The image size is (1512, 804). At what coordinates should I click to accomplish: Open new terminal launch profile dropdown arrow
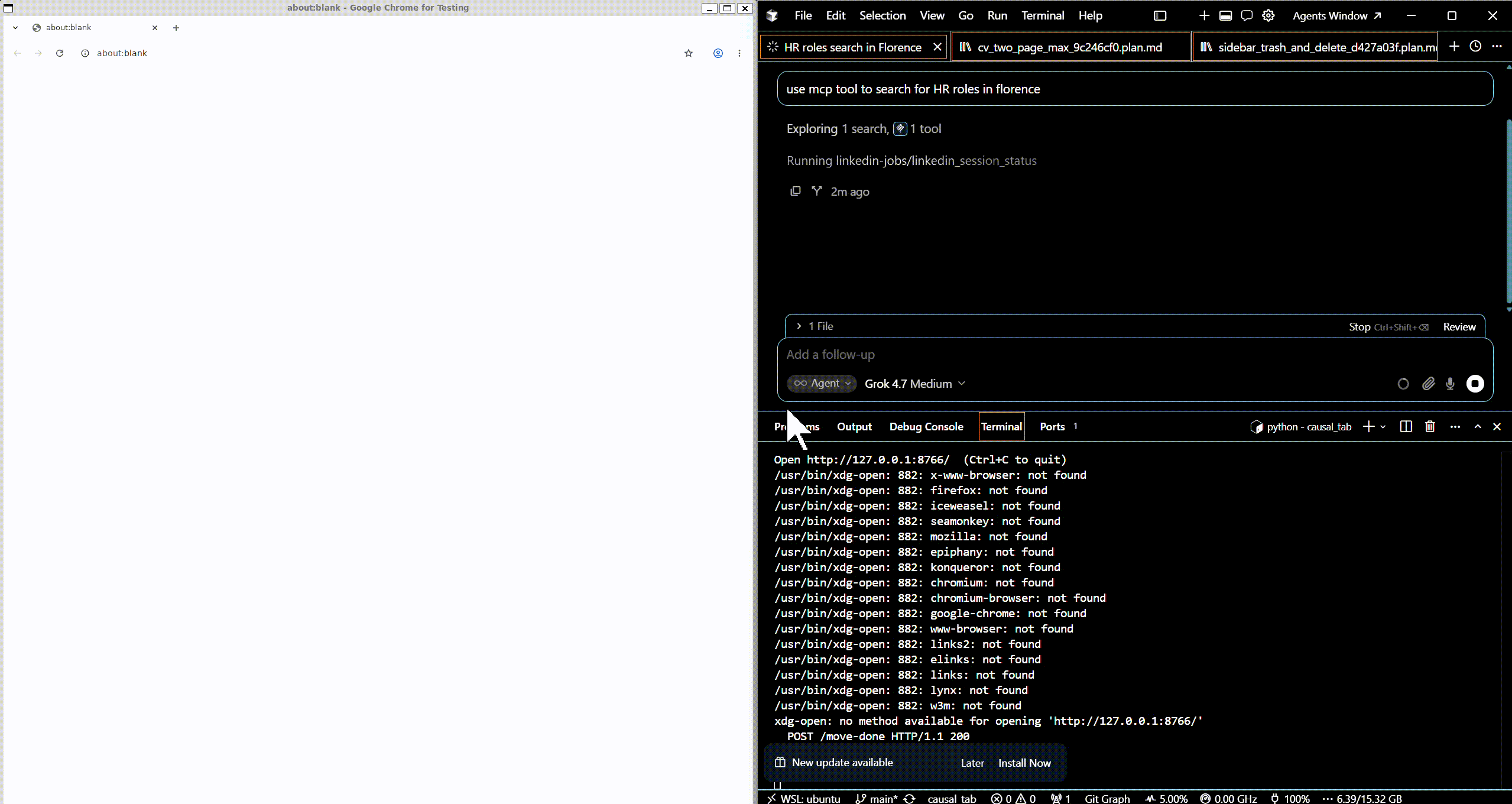(1383, 427)
